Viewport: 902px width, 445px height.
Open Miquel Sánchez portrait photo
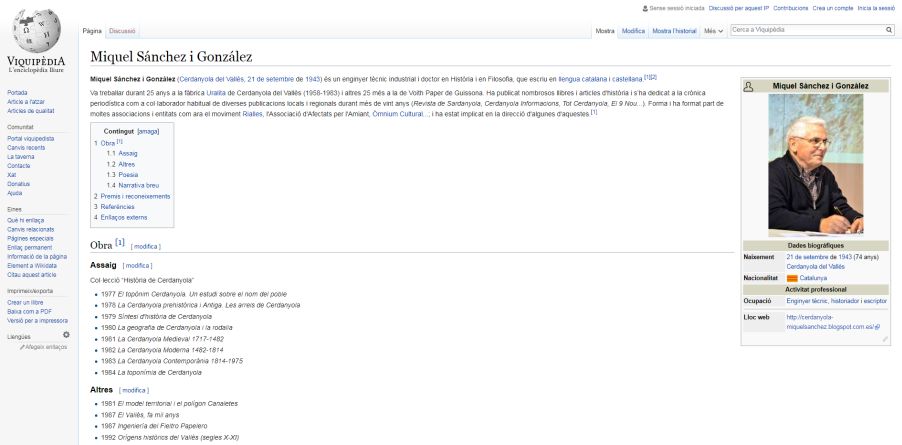coord(815,165)
